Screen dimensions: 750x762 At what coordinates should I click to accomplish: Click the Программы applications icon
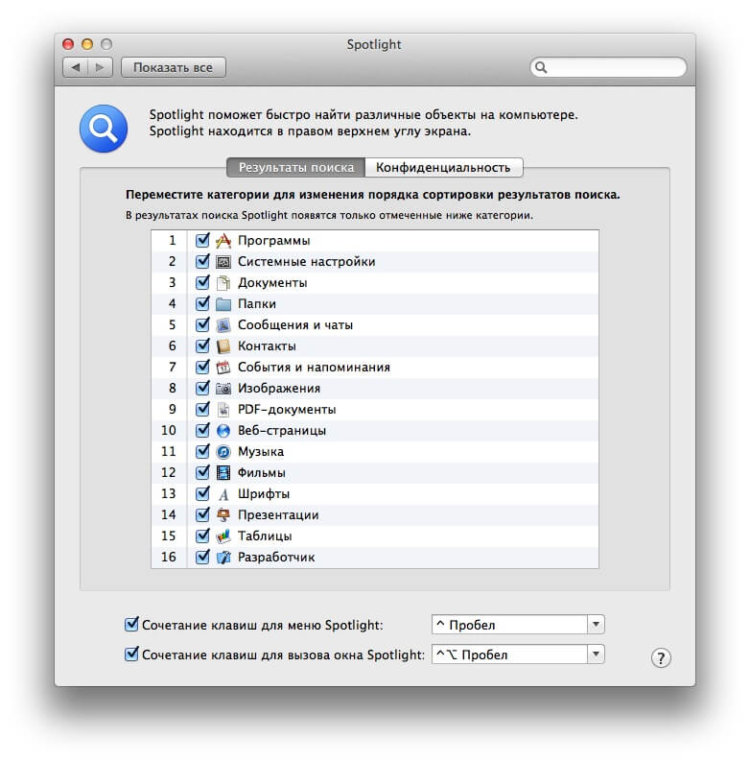[x=223, y=241]
